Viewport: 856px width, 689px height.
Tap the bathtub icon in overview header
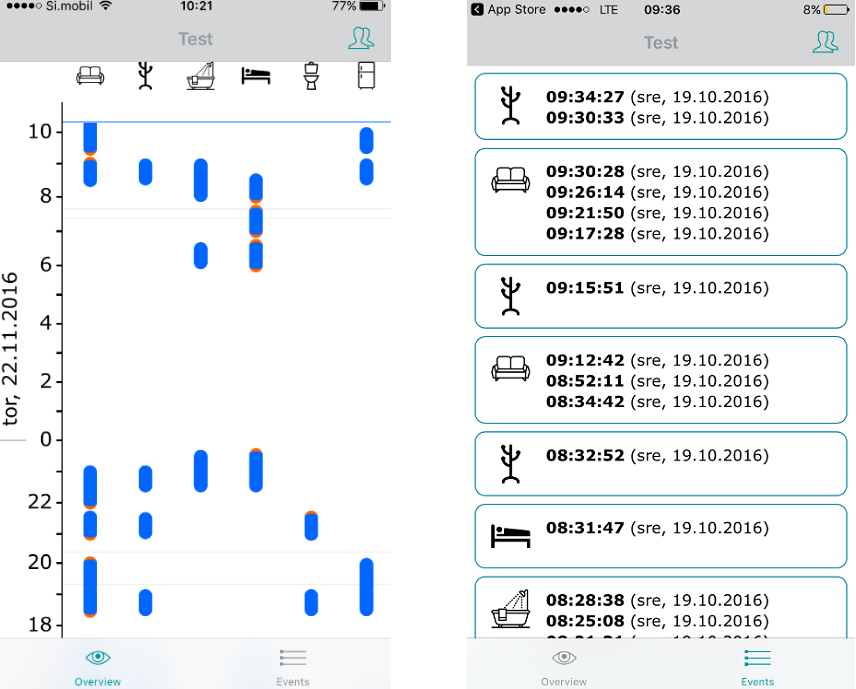click(201, 76)
